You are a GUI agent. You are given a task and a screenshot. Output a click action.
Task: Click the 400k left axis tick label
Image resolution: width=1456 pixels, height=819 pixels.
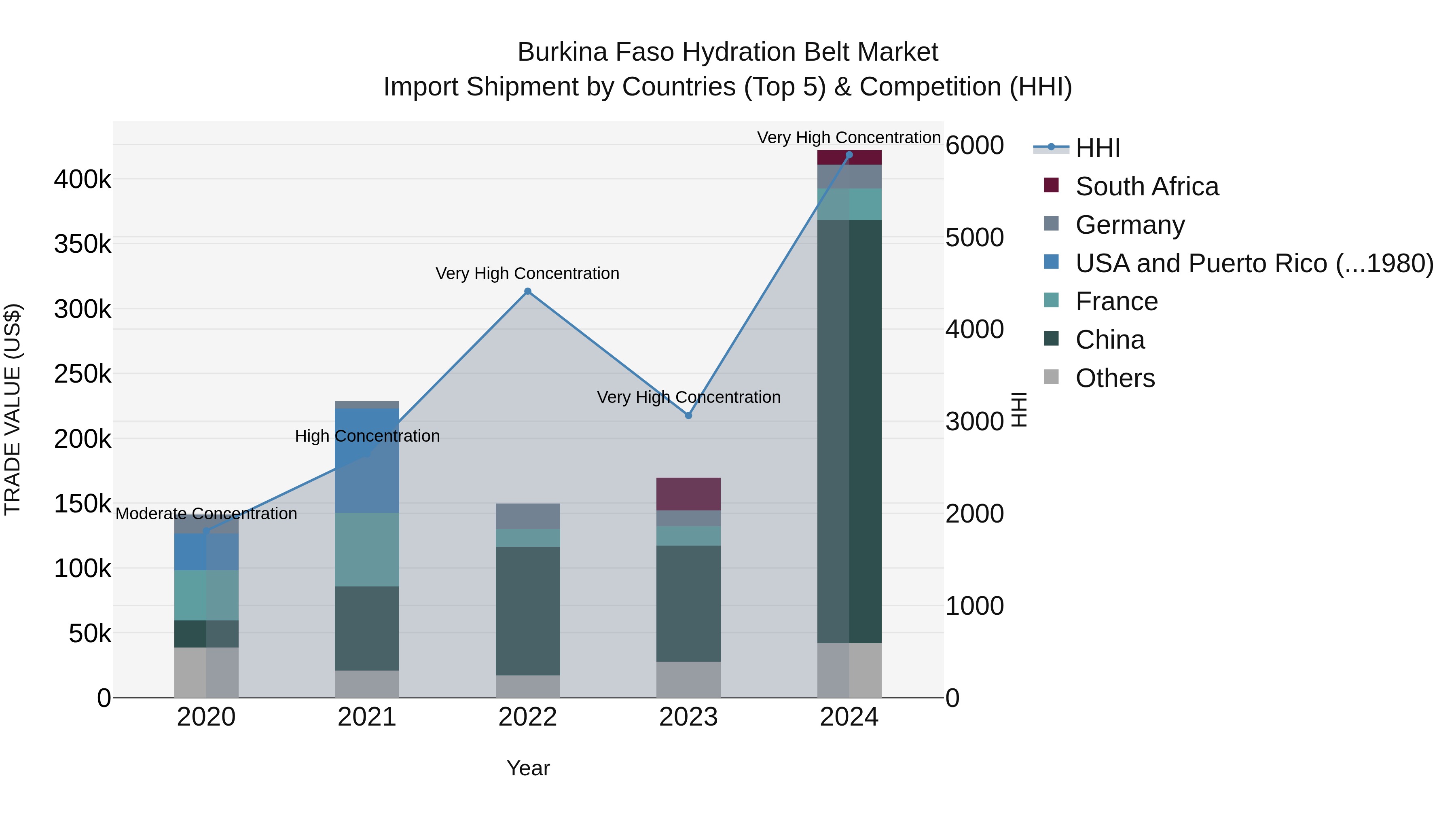tap(83, 180)
